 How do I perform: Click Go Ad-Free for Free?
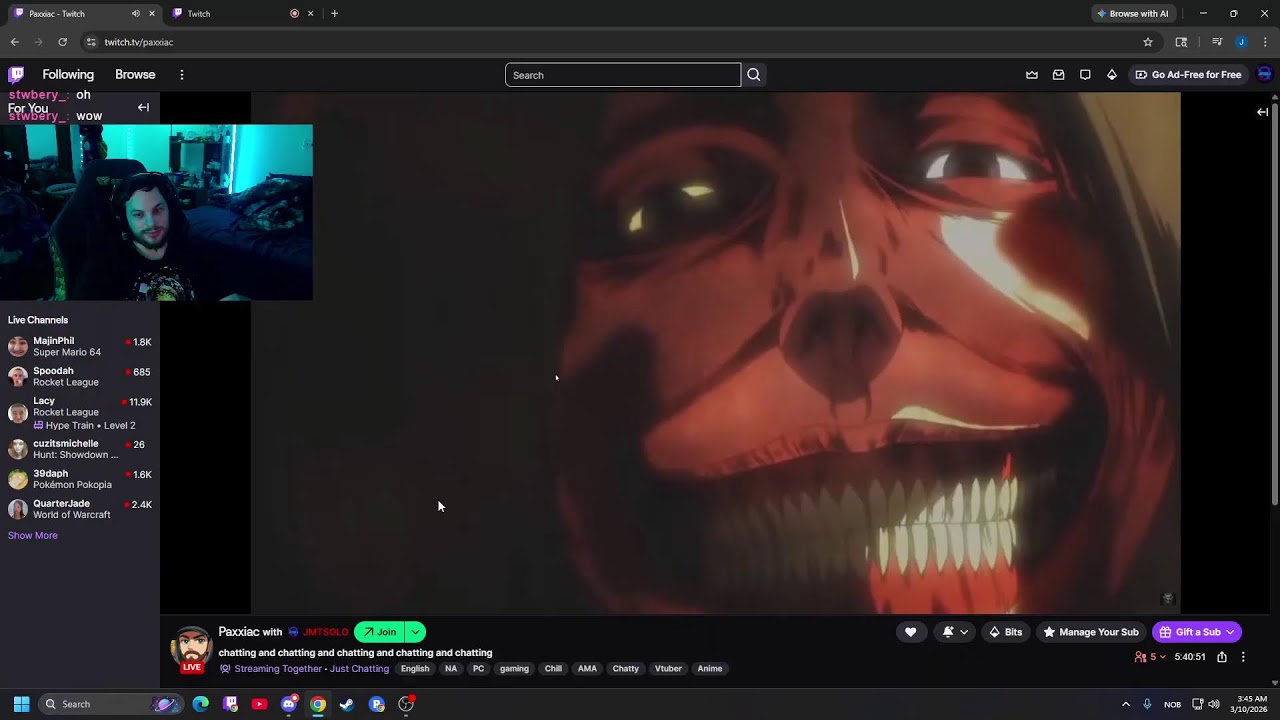(1188, 75)
